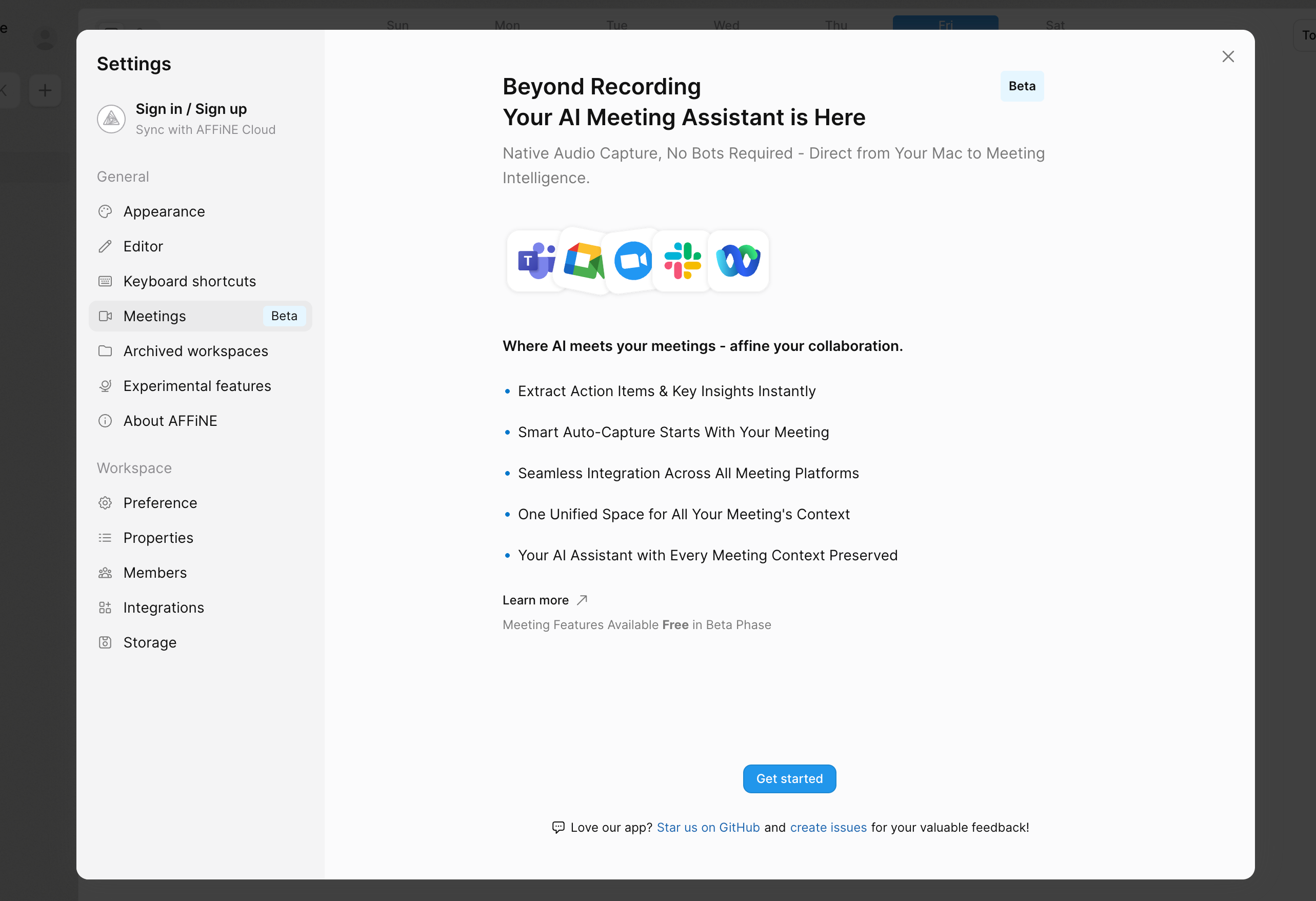Click the Storage disk icon
1316x901 pixels.
click(x=105, y=642)
